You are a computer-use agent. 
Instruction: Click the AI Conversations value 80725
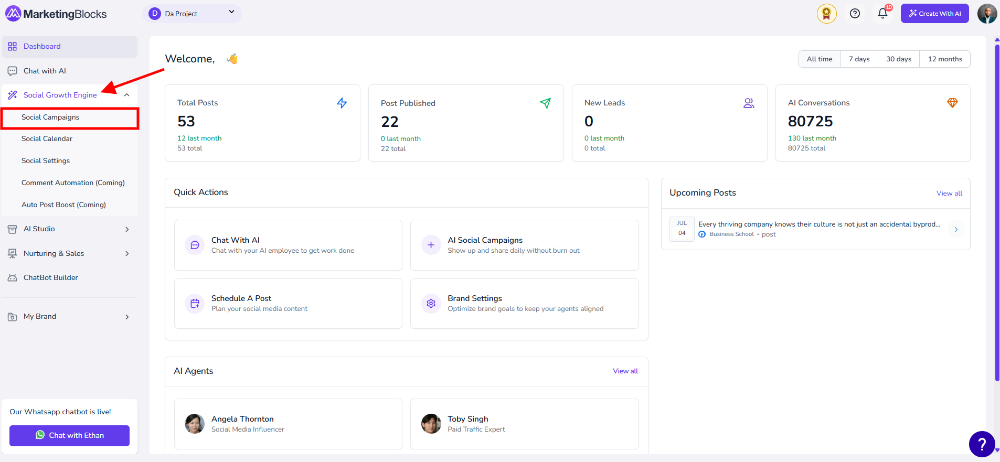pyautogui.click(x=811, y=121)
